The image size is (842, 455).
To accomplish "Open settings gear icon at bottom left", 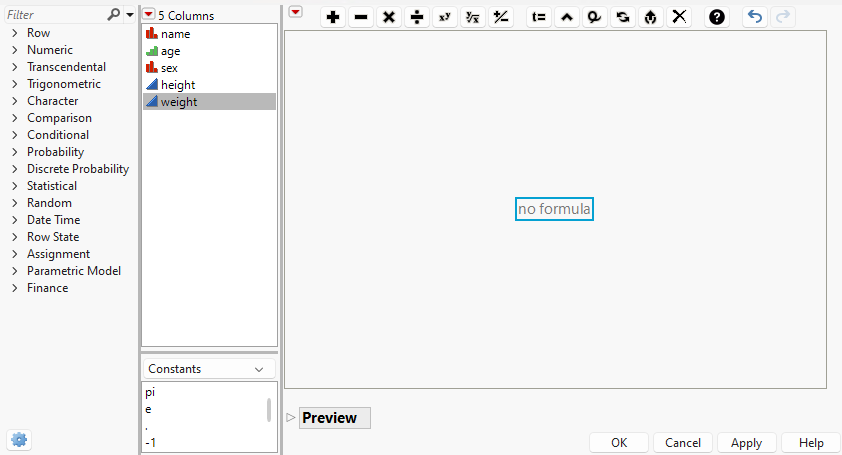I will (x=19, y=440).
